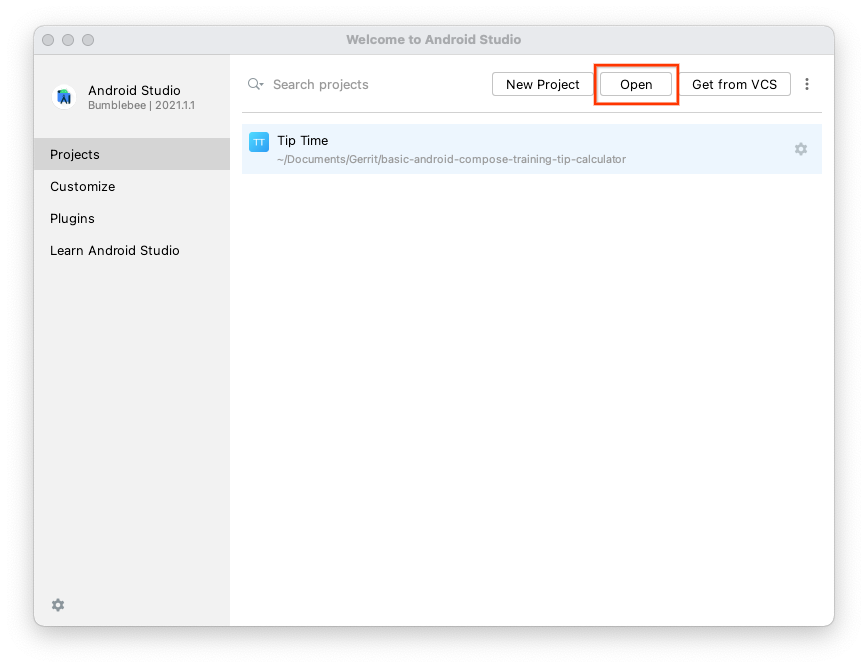Click the Android Studio logo icon
868x668 pixels.
(64, 97)
